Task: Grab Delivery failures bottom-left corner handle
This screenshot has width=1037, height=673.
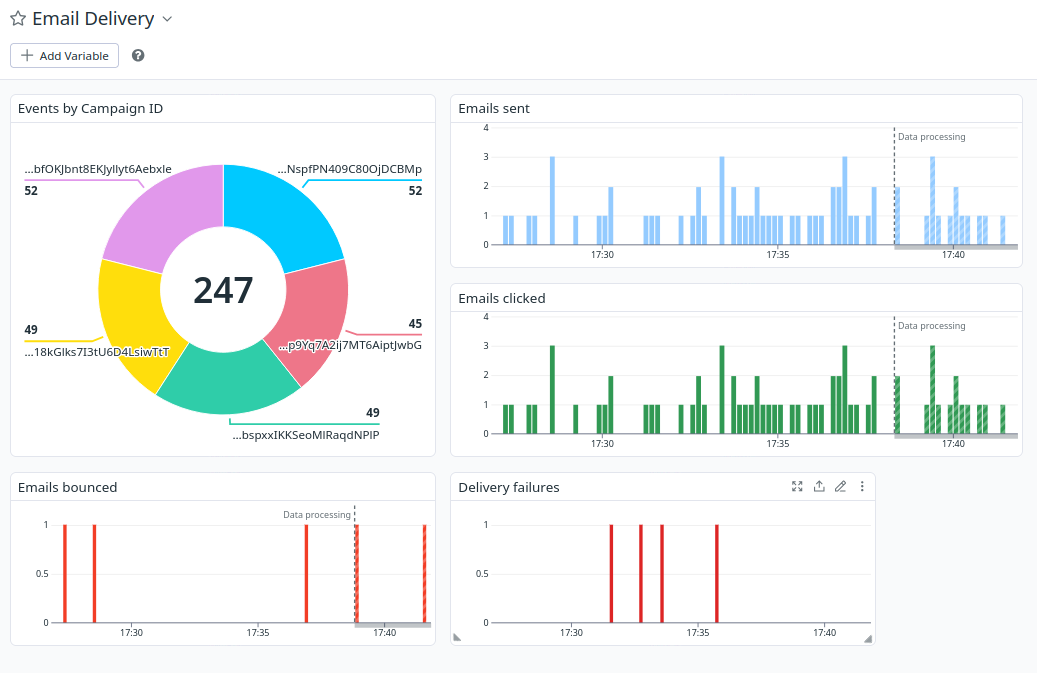Action: click(457, 637)
